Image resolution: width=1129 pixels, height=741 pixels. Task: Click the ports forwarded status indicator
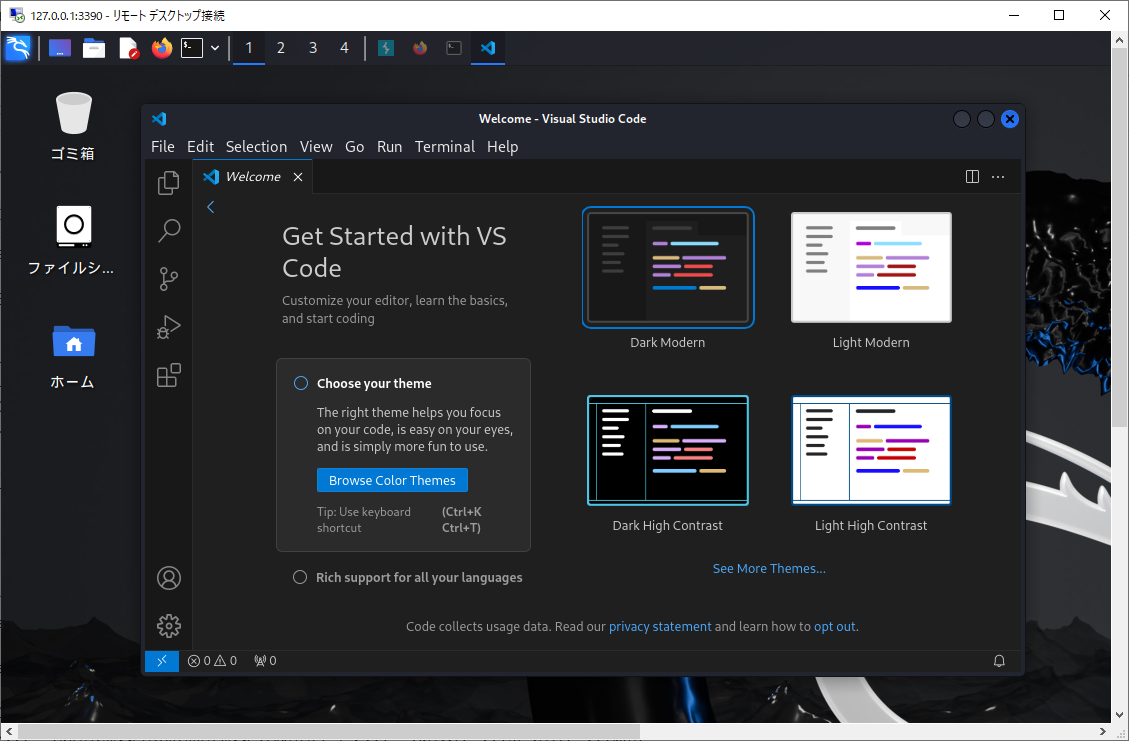click(265, 660)
